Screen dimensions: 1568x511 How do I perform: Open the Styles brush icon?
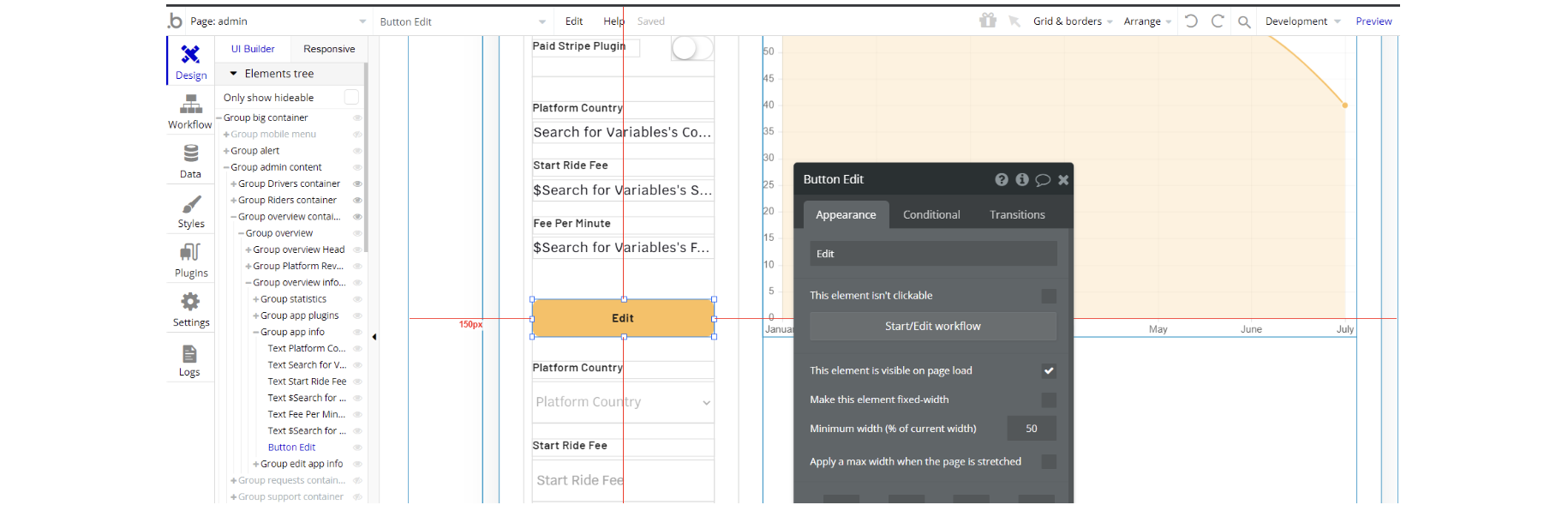tap(190, 211)
